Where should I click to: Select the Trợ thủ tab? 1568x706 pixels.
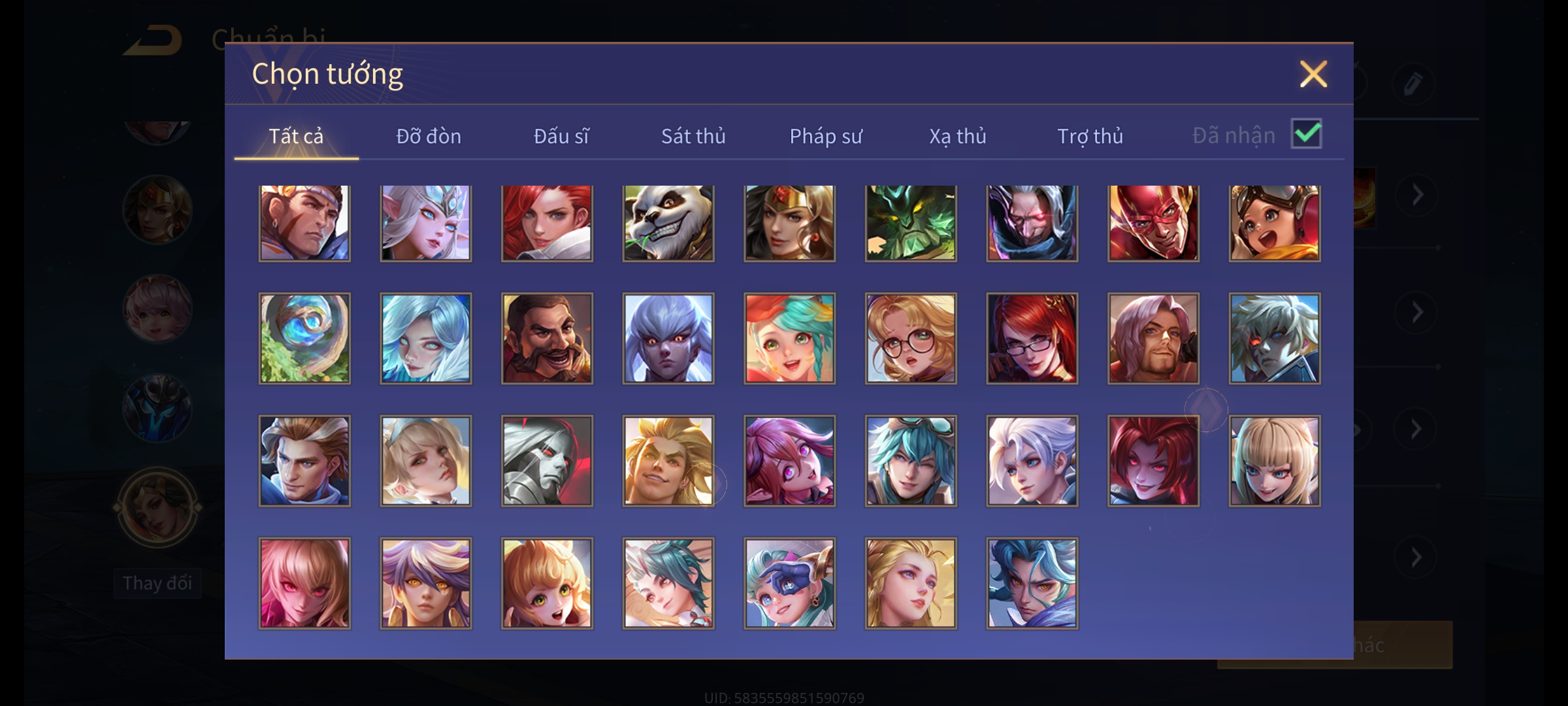coord(1090,136)
